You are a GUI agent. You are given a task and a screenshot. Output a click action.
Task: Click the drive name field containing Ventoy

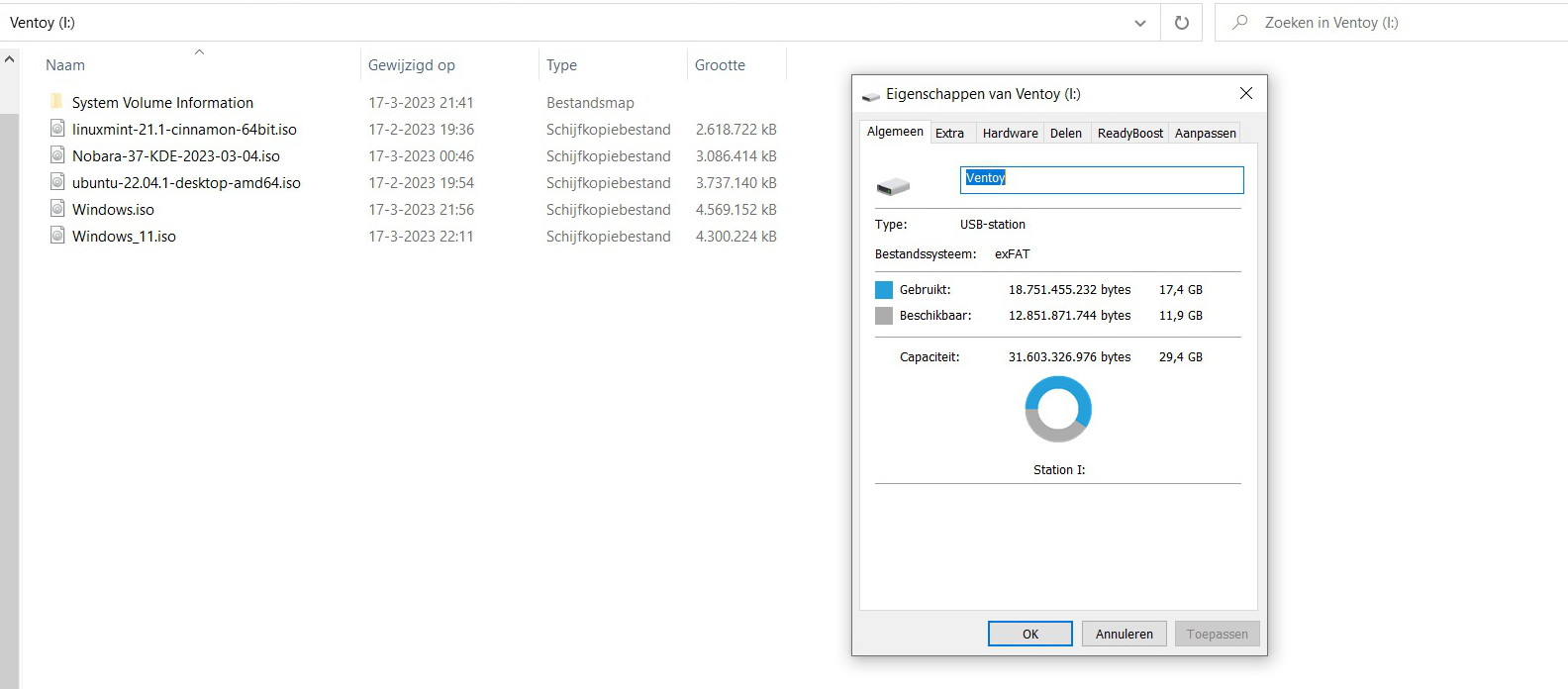click(x=1102, y=179)
